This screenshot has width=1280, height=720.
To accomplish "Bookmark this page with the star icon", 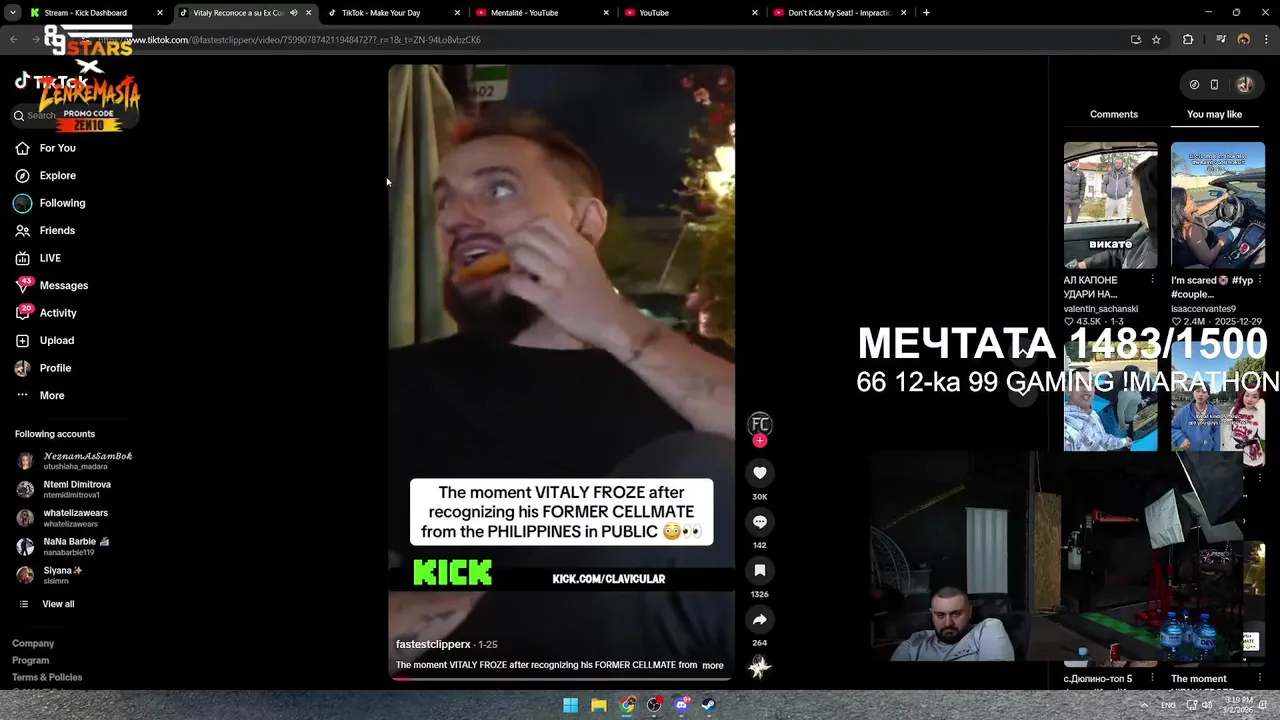I will [1156, 40].
